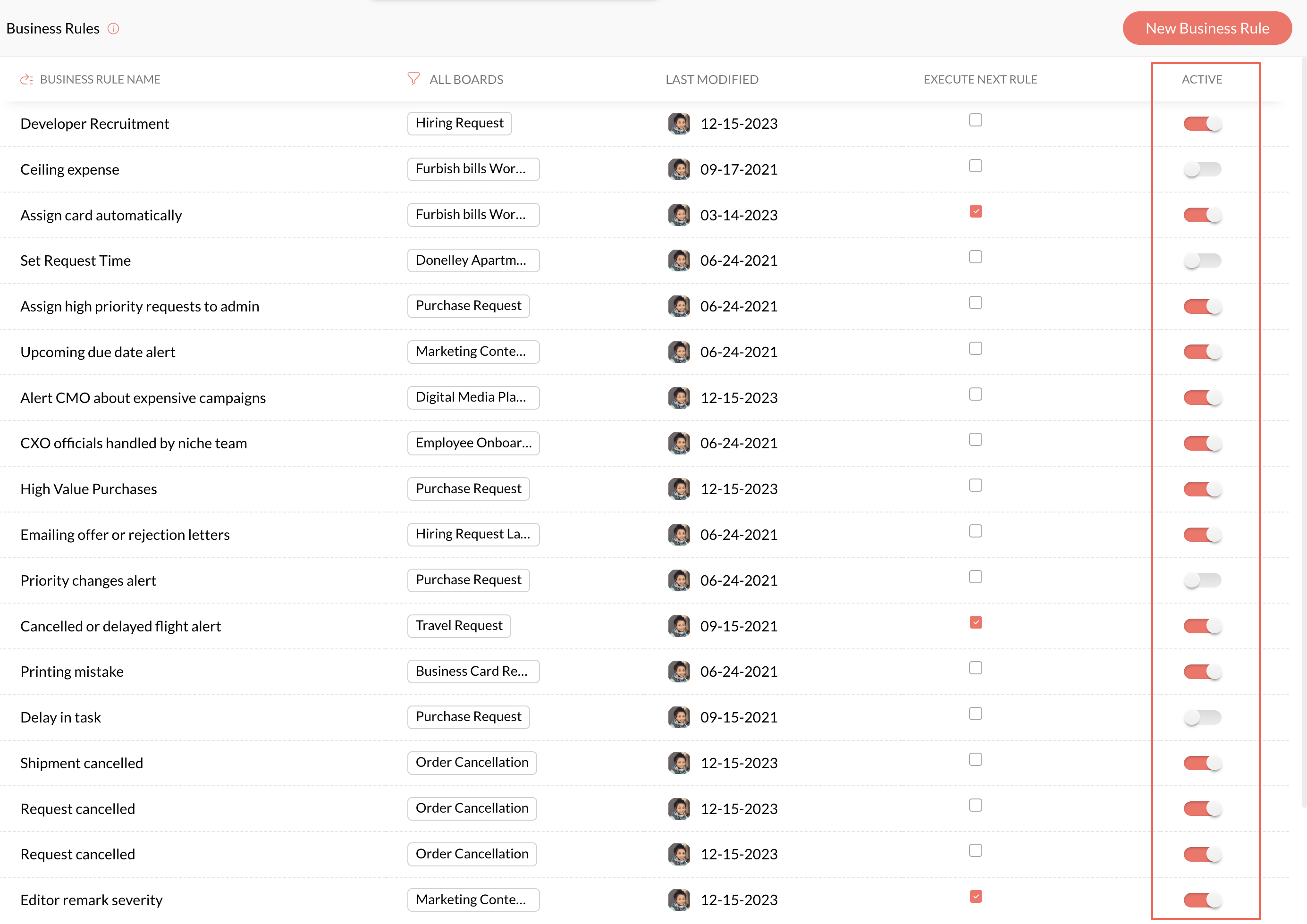The width and height of the screenshot is (1307, 924).
Task: Check Execute Next Rule for Set Request Time
Action: pyautogui.click(x=976, y=257)
